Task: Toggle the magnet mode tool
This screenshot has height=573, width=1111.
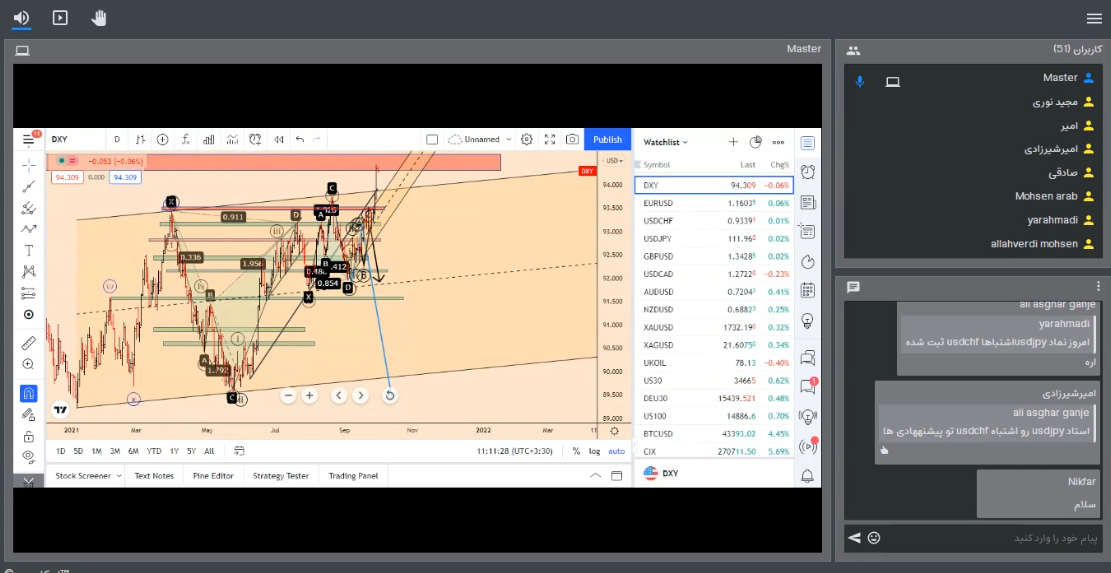Action: point(29,393)
